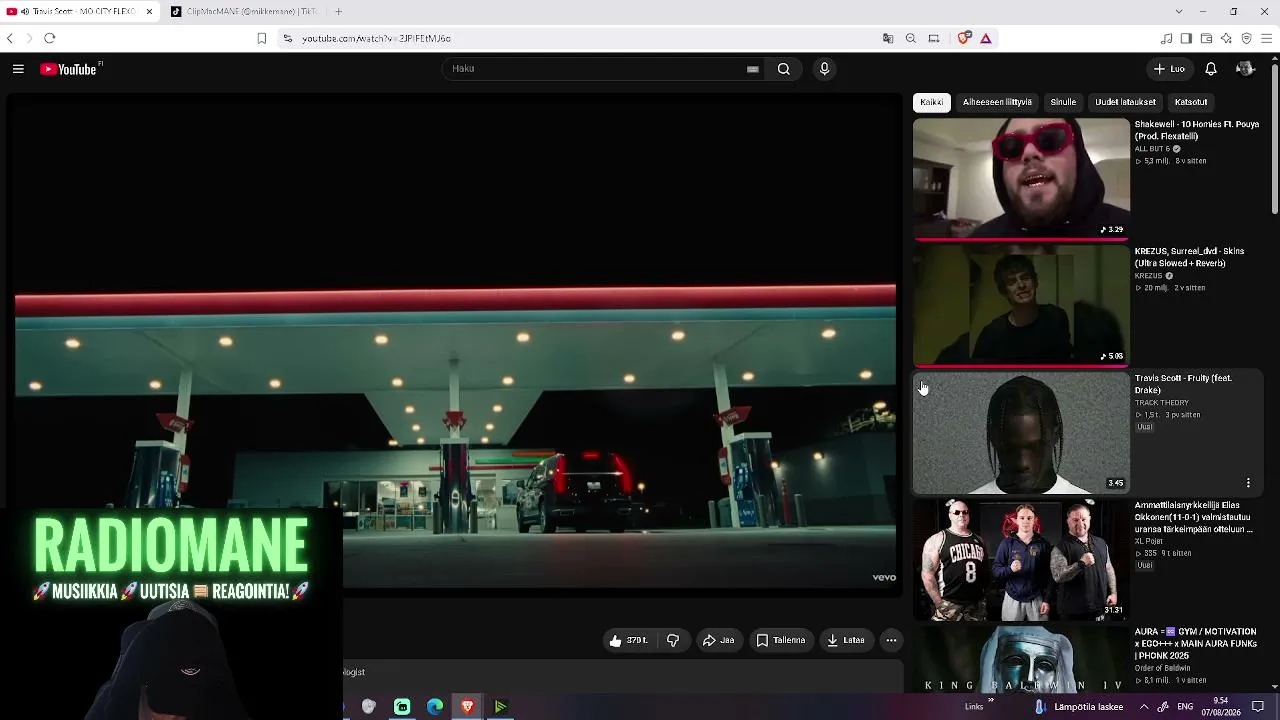
Task: Open the media control music-note icon
Action: coord(1166,38)
